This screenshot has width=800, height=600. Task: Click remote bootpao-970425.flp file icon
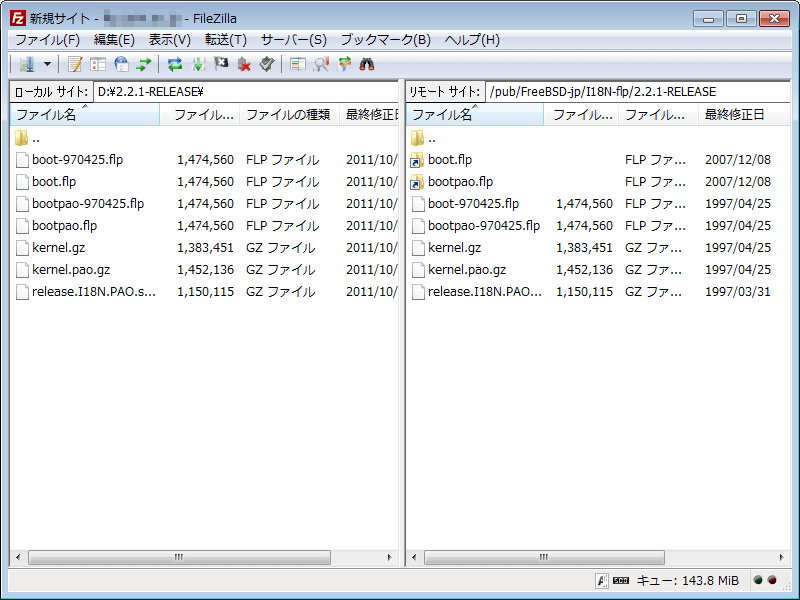click(418, 226)
